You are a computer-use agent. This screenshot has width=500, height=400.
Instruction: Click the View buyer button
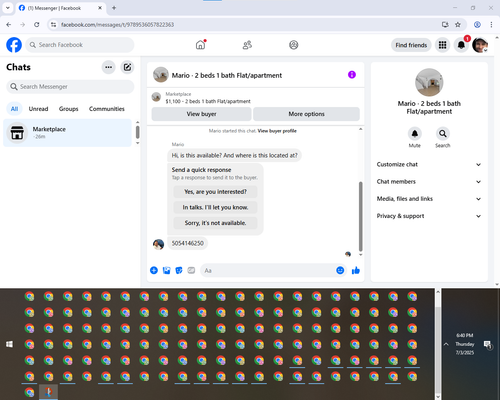point(201,114)
